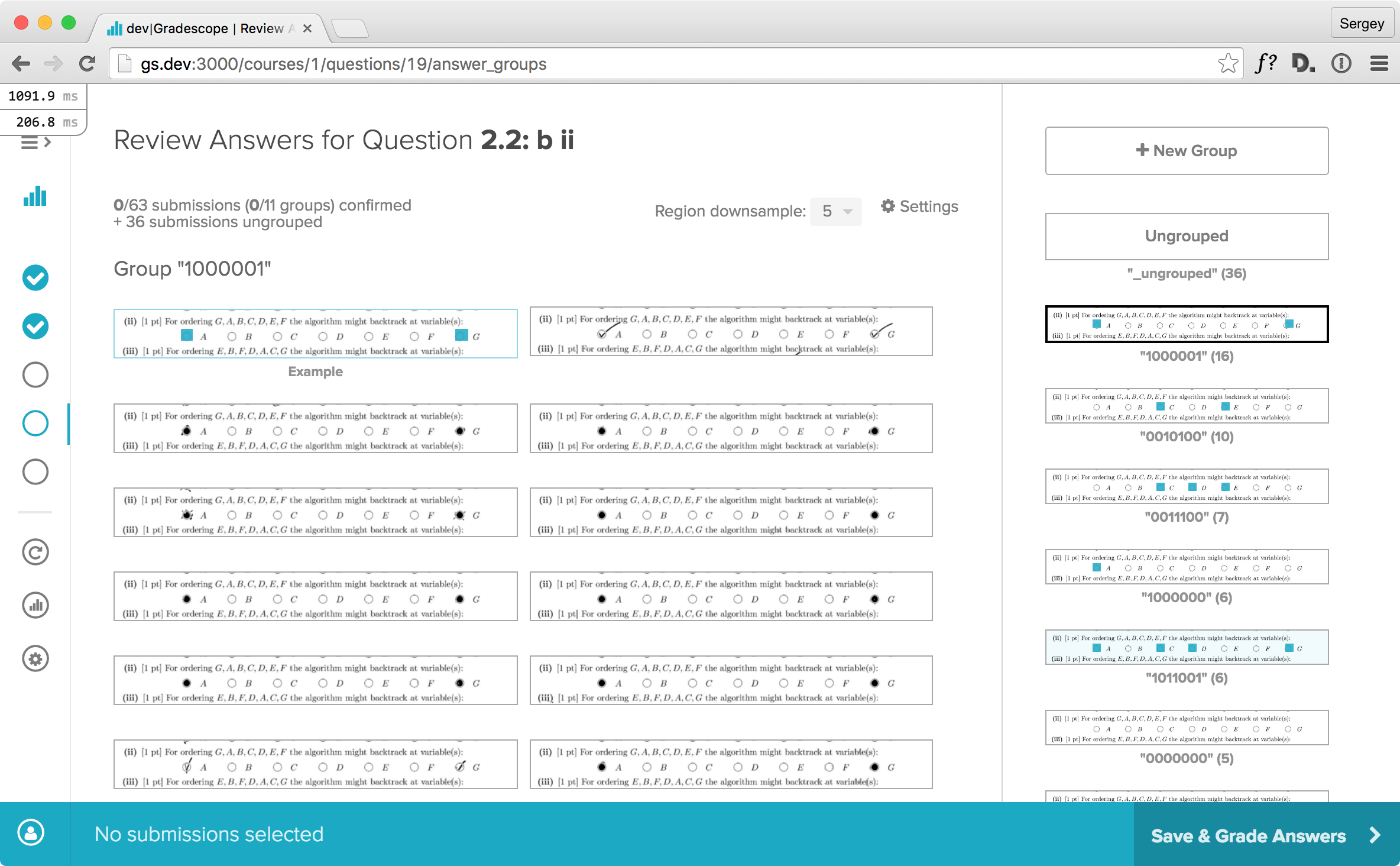The height and width of the screenshot is (866, 1400).
Task: Close the Gradescope browser tab
Action: point(307,28)
